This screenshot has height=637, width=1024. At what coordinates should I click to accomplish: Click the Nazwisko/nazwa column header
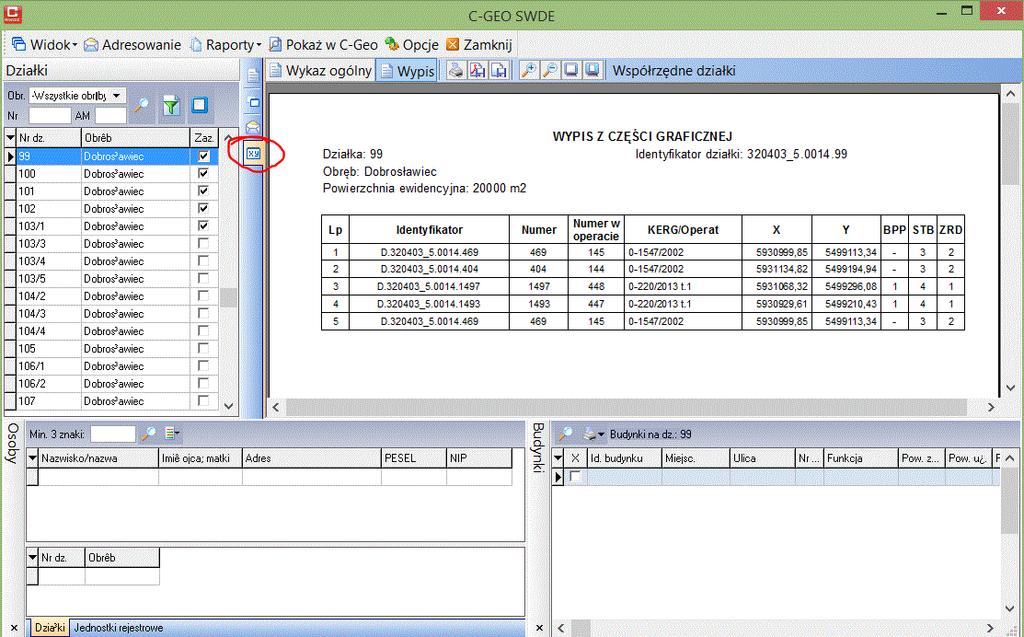99,458
